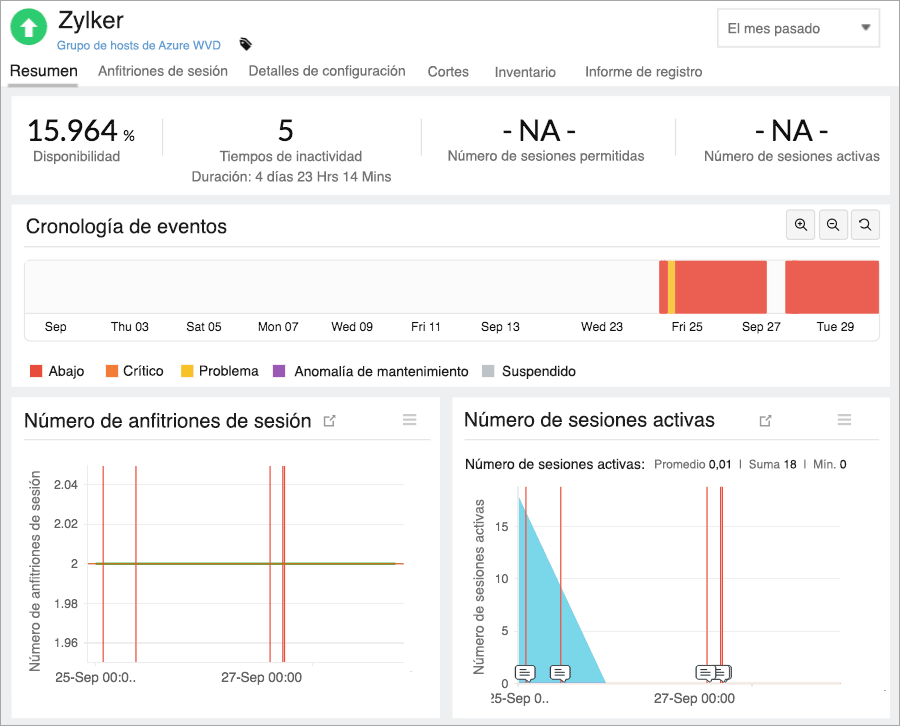This screenshot has height=726, width=900.
Task: Click the tag icon next to Zylker
Action: 243,44
